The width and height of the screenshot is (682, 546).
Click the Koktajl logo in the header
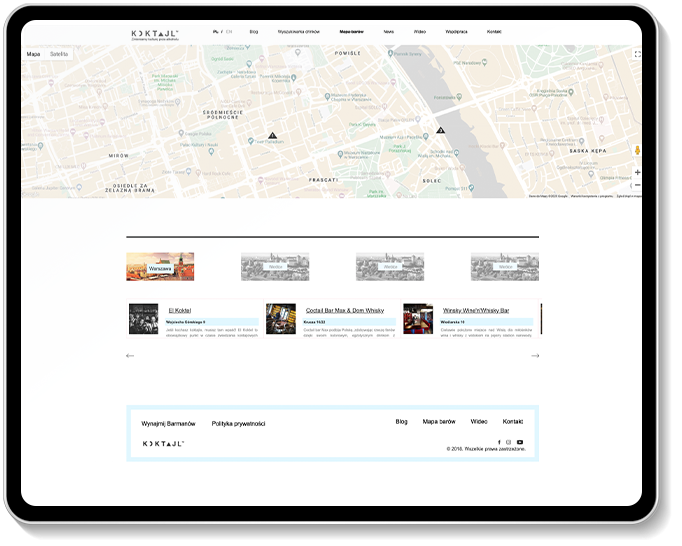coord(154,33)
